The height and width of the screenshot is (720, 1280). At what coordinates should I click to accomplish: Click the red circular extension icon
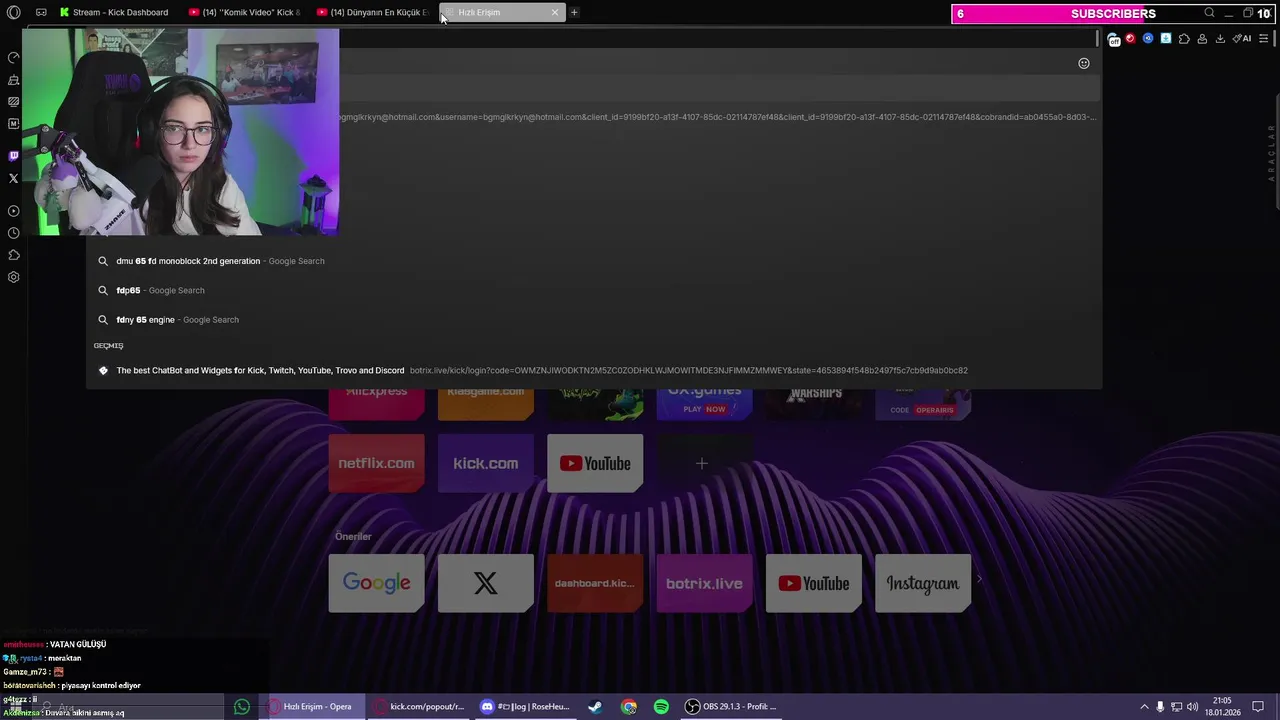point(1131,39)
